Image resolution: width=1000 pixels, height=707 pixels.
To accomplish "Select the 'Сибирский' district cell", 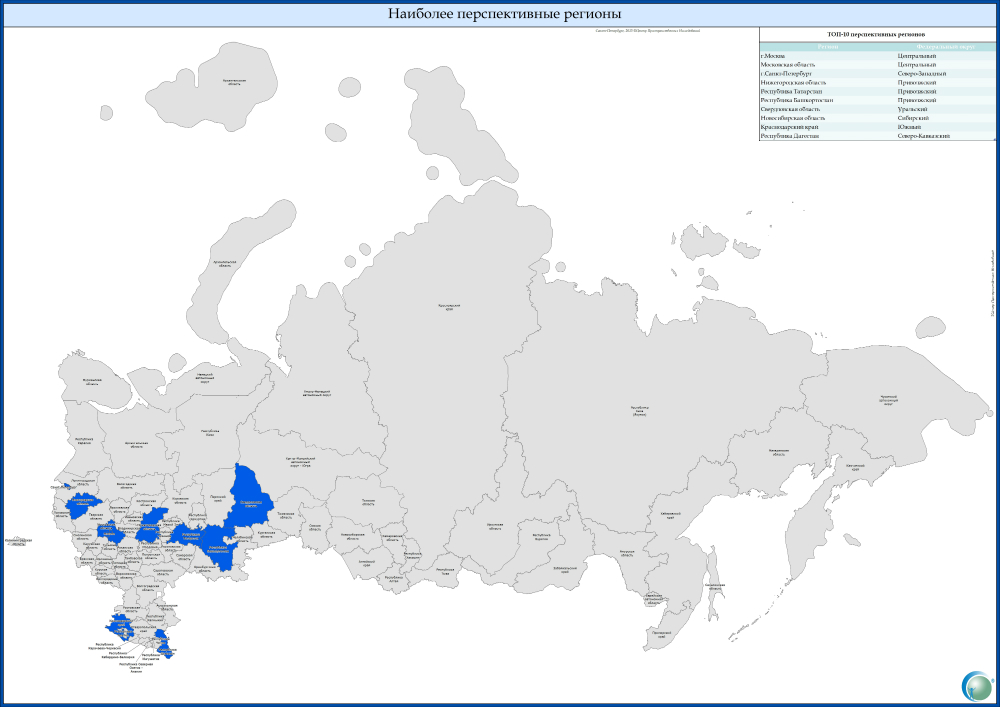I will click(x=913, y=119).
